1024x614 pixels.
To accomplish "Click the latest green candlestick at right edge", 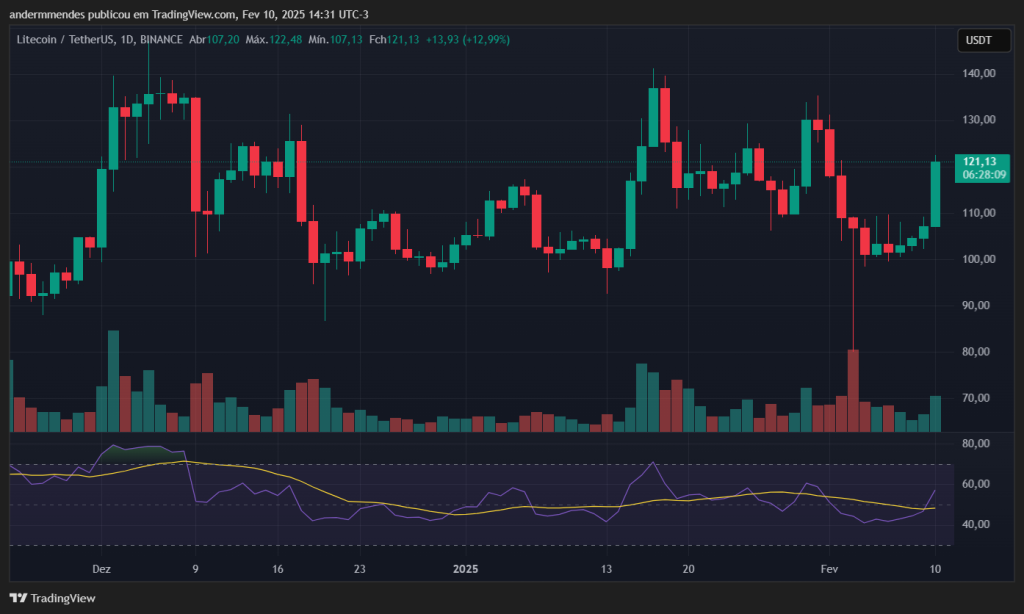I will click(935, 194).
